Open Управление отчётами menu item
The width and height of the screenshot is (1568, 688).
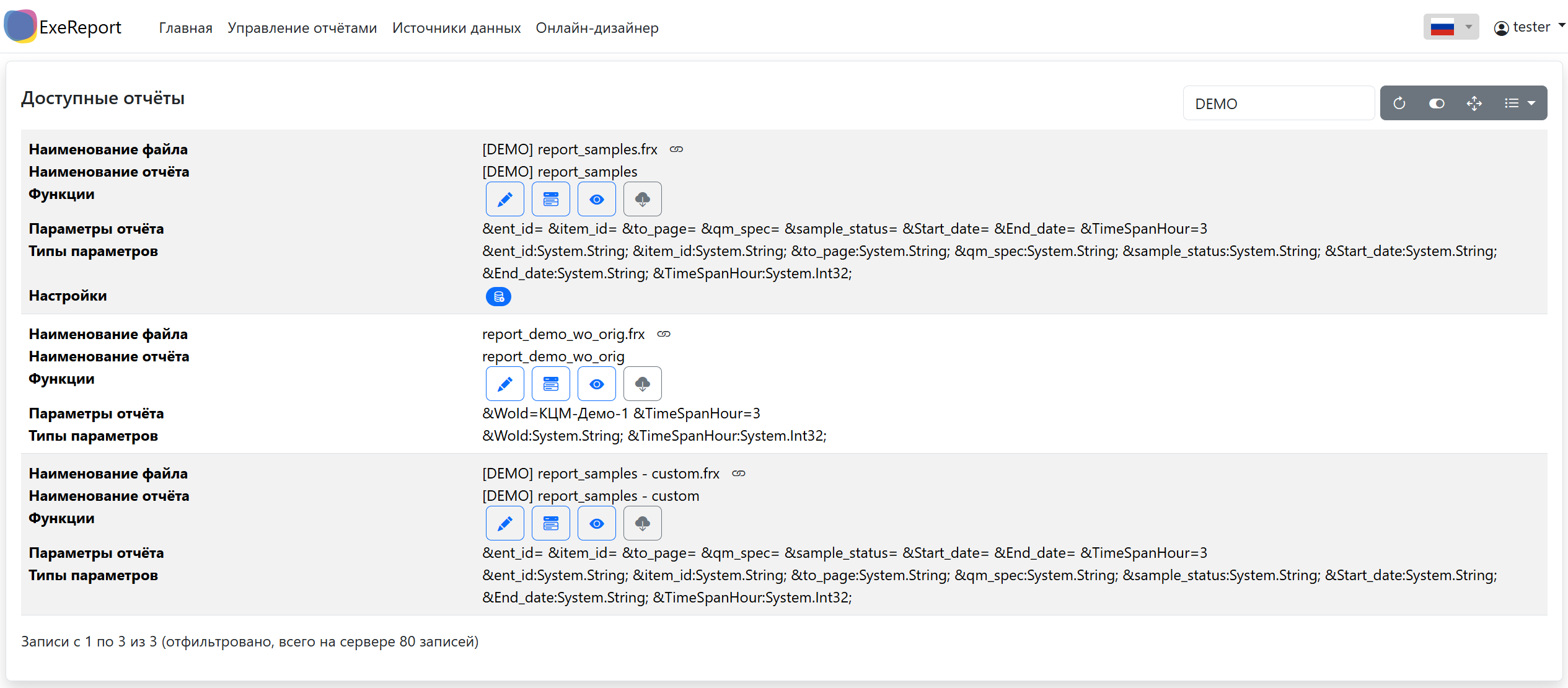click(302, 28)
